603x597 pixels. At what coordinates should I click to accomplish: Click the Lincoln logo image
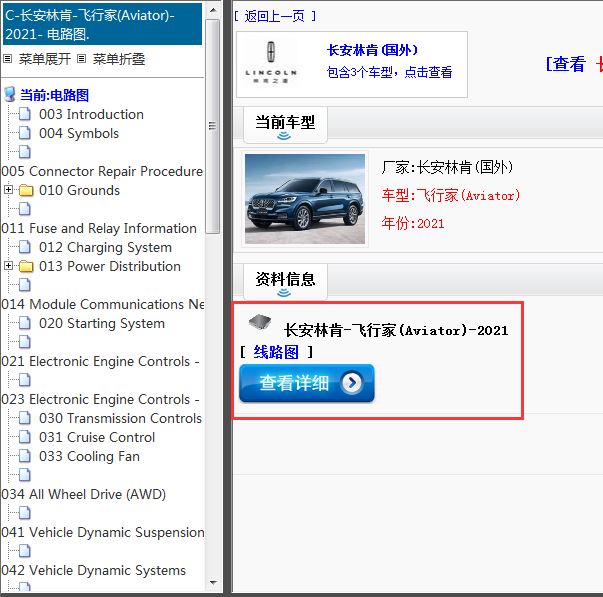click(x=271, y=63)
